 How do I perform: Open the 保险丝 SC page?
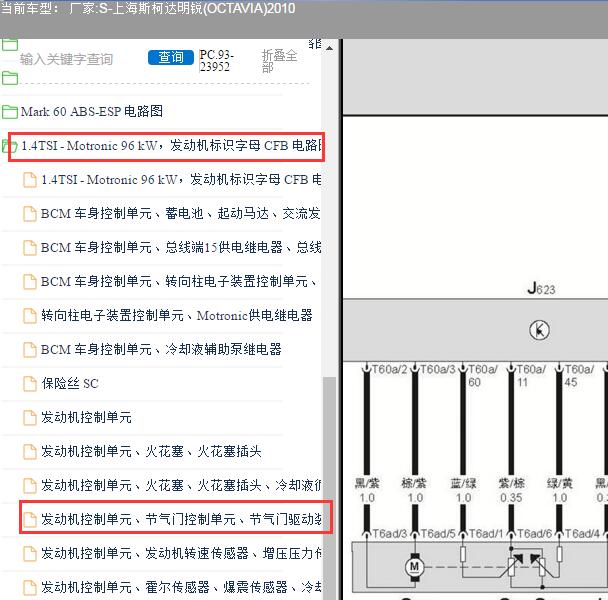pos(70,384)
